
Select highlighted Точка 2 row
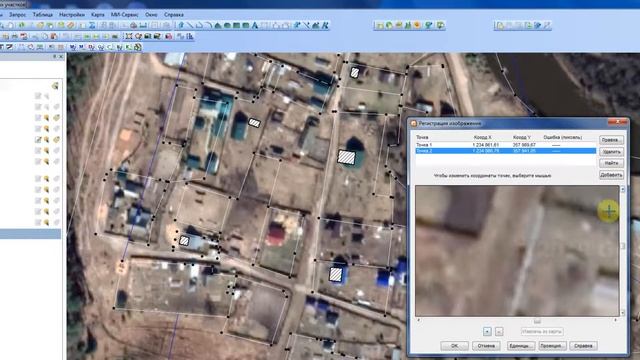click(505, 151)
